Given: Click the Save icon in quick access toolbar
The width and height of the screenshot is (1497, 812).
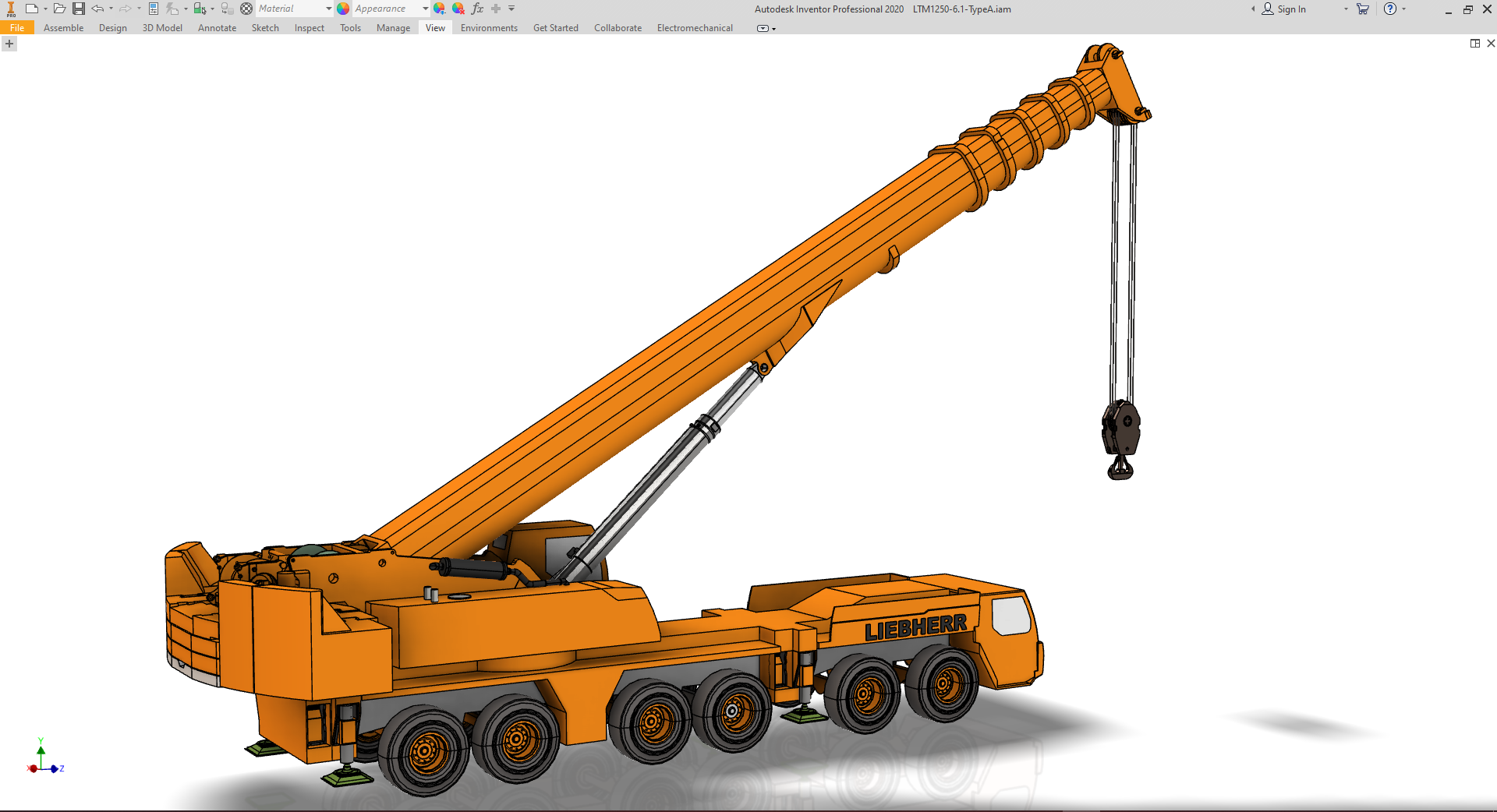Looking at the screenshot, I should point(79,9).
